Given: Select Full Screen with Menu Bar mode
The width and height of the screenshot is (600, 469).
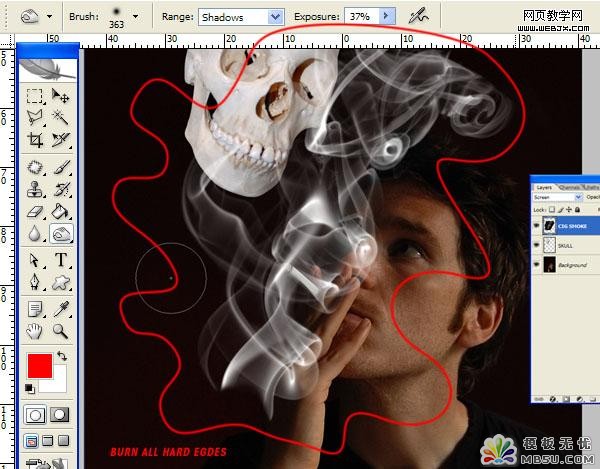Looking at the screenshot, I should point(47,441).
